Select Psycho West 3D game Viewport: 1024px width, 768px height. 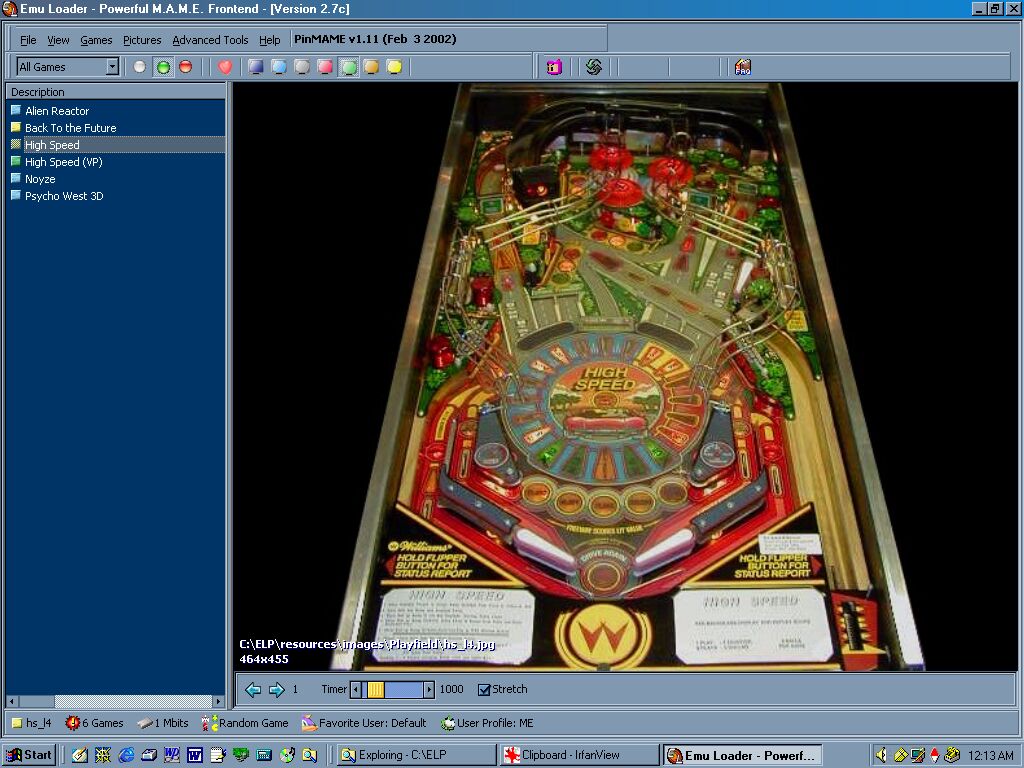click(x=64, y=196)
